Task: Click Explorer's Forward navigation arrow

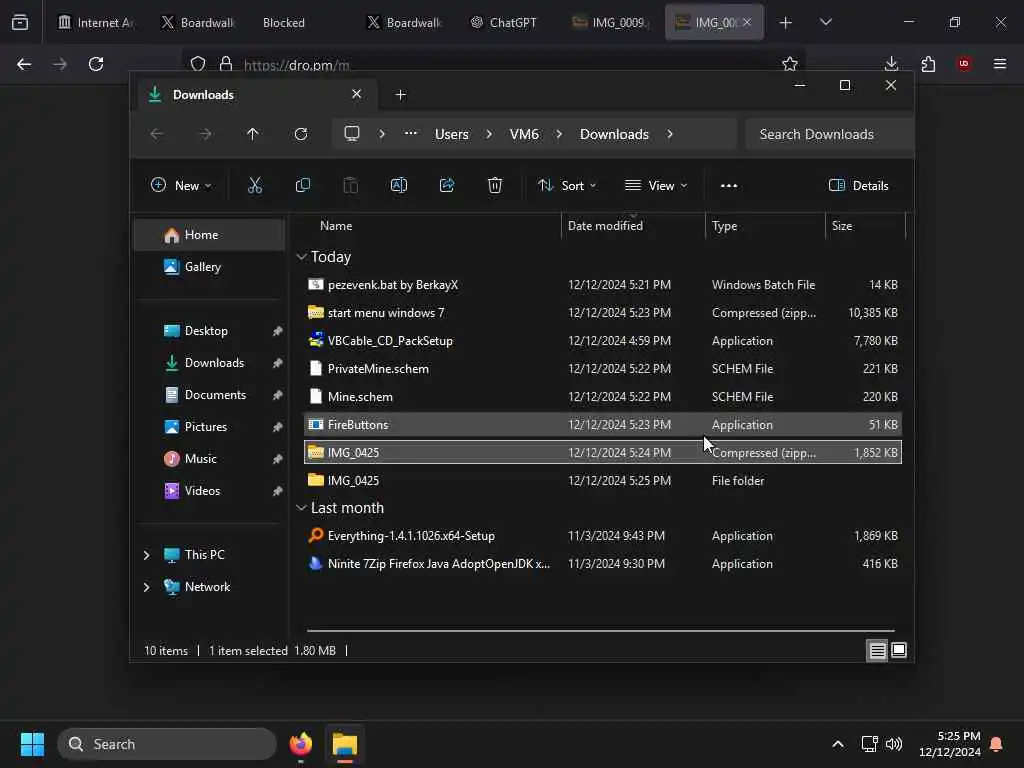Action: pos(205,134)
